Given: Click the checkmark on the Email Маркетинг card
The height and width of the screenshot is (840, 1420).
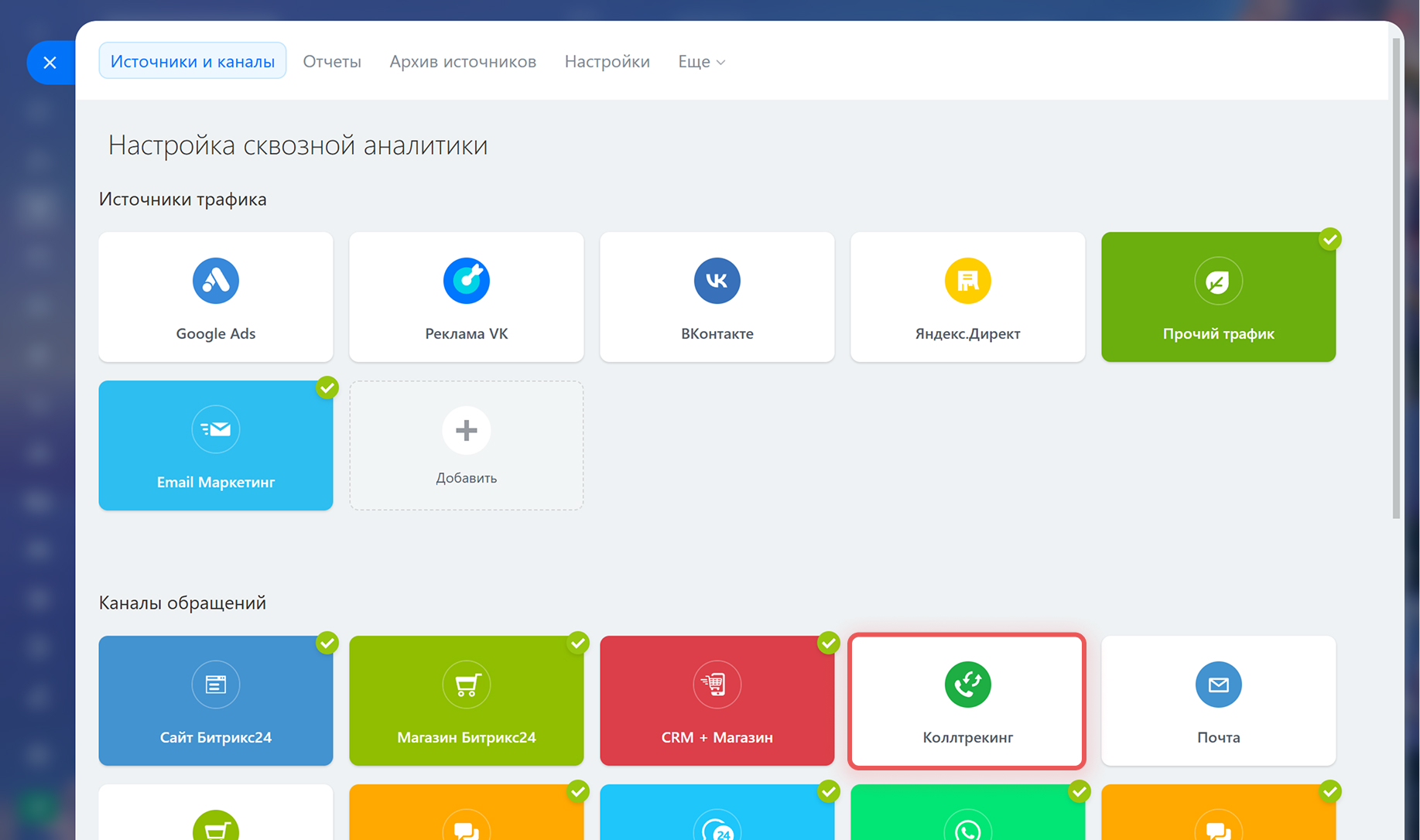Looking at the screenshot, I should [327, 388].
